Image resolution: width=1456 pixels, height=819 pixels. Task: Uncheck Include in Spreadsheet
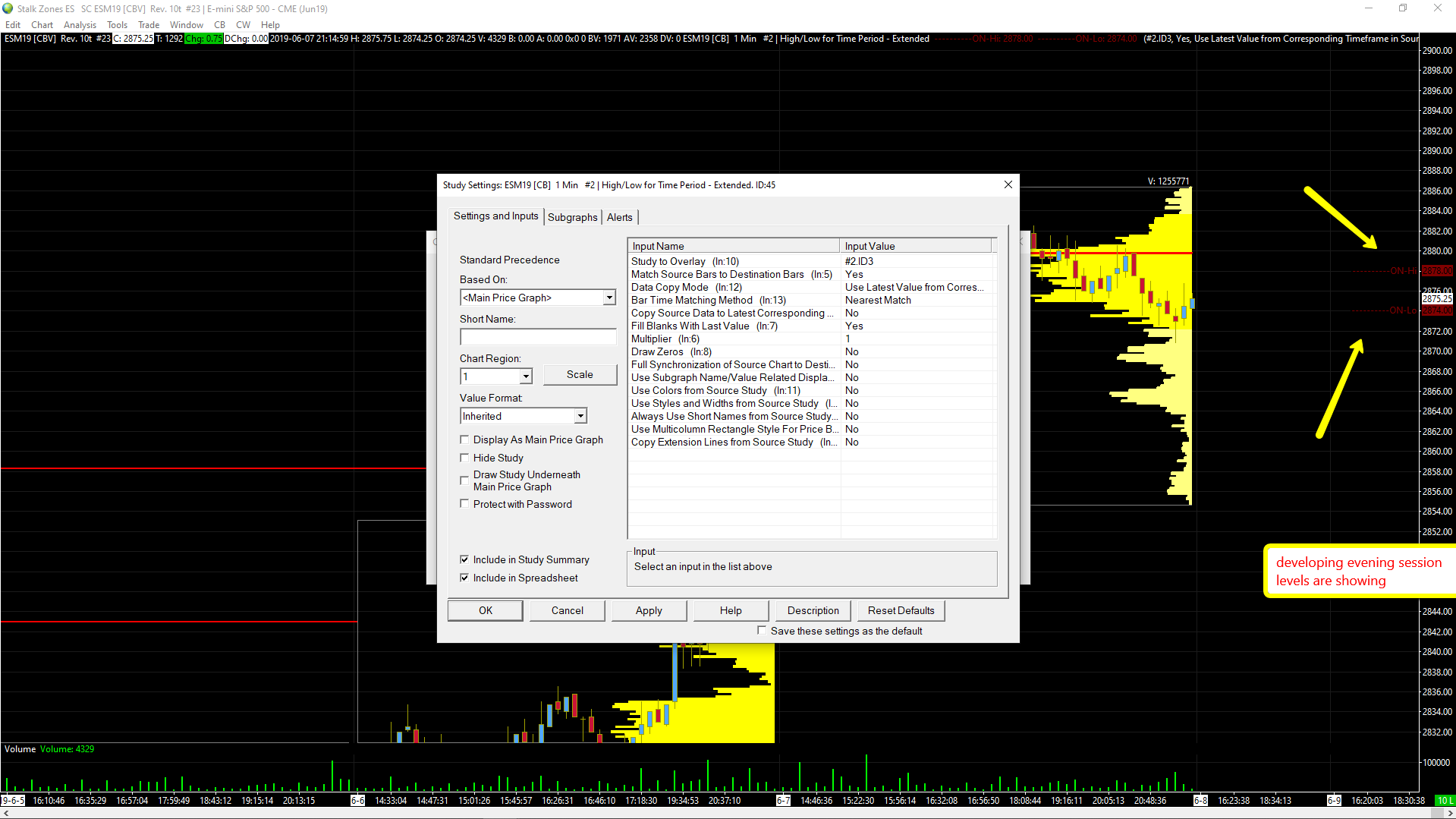[x=464, y=578]
